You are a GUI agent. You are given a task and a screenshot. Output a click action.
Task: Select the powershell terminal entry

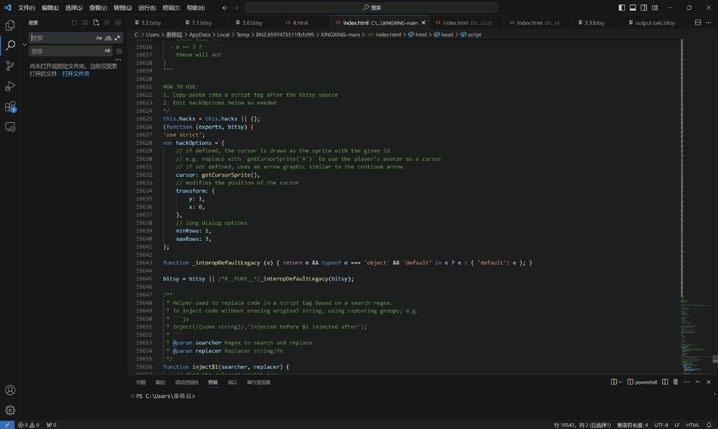pyautogui.click(x=642, y=382)
